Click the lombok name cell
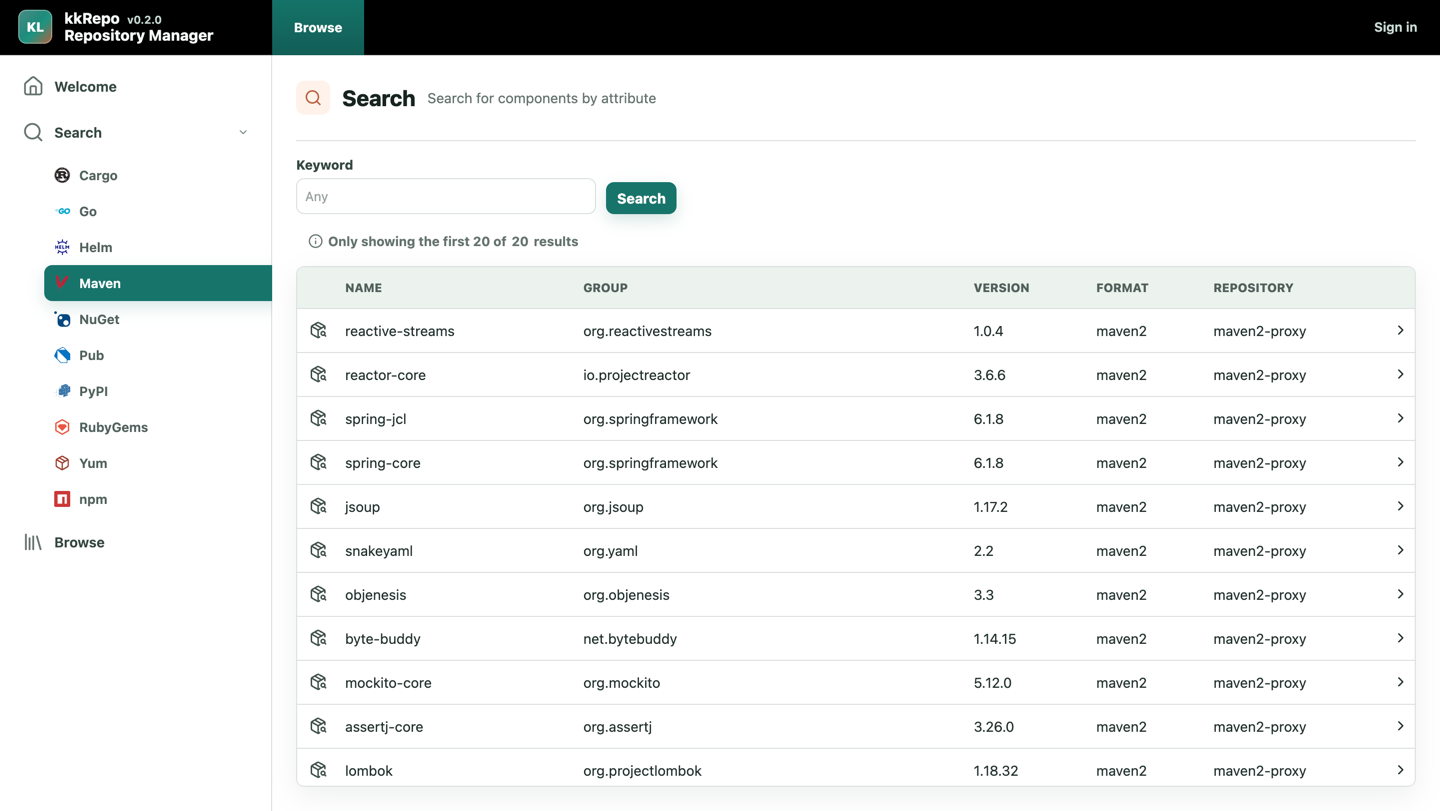1440x811 pixels. tap(369, 770)
